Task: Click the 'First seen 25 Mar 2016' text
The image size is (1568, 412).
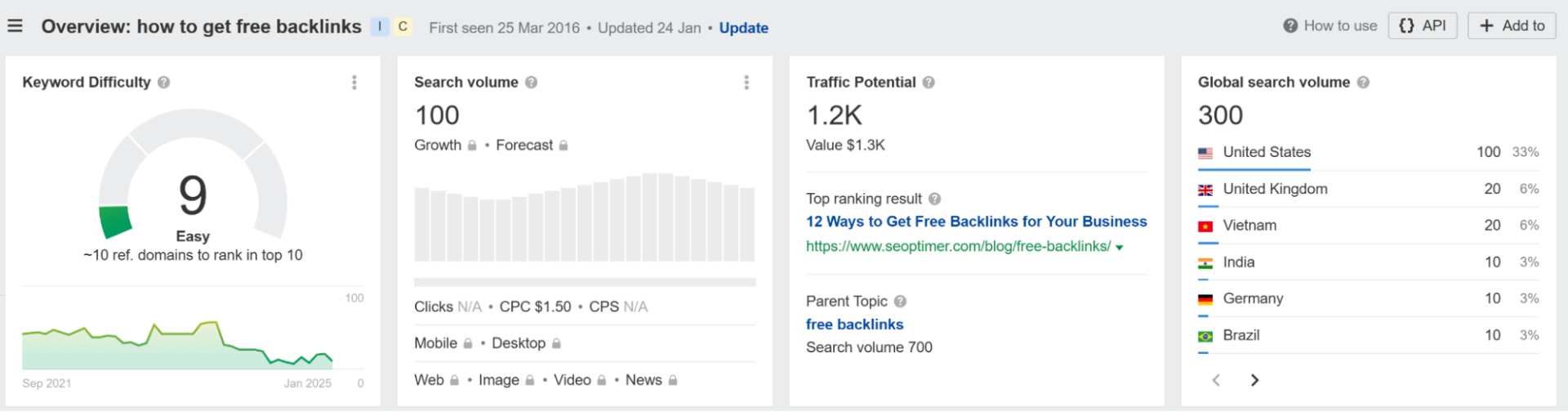Action: (504, 28)
